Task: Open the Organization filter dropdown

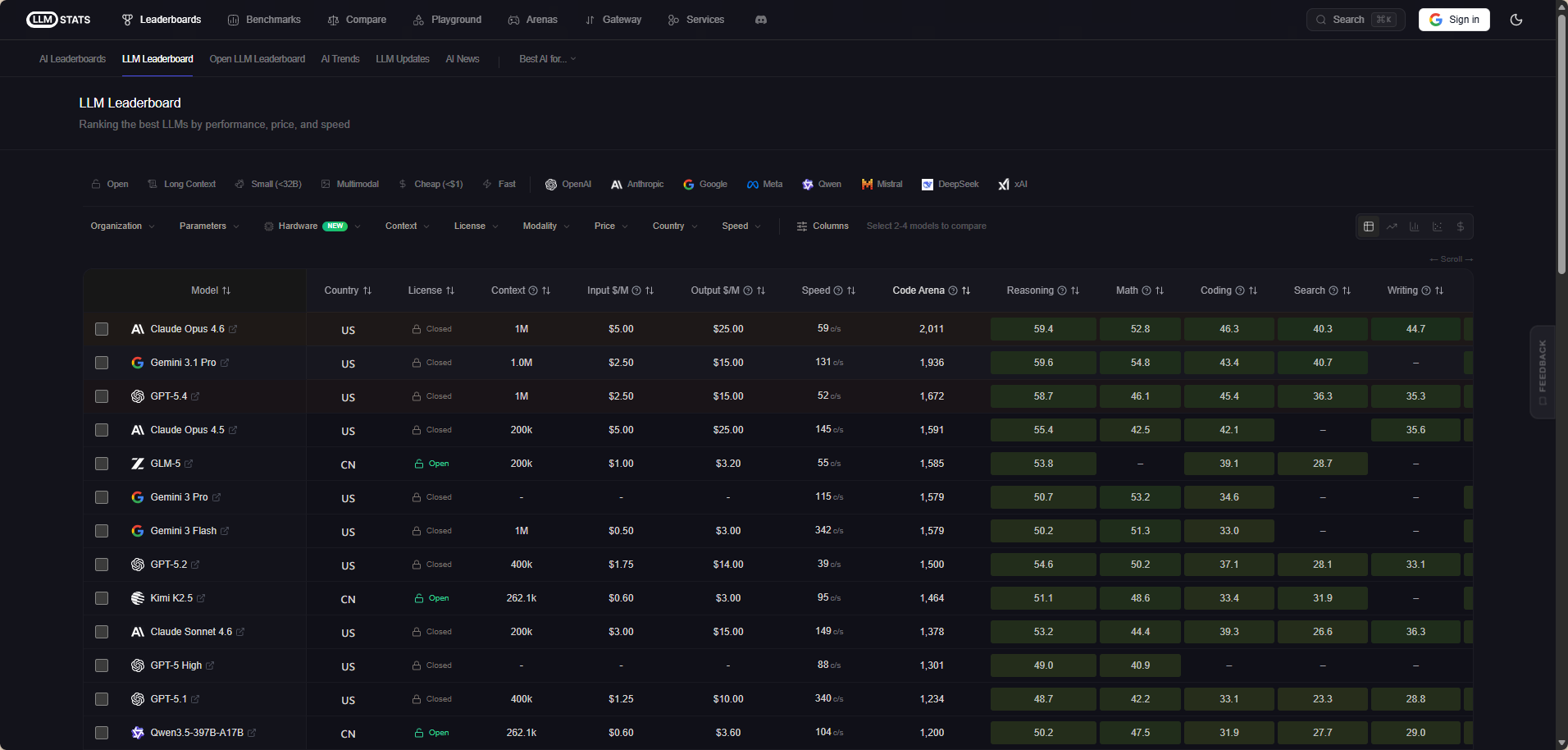Action: coord(122,226)
